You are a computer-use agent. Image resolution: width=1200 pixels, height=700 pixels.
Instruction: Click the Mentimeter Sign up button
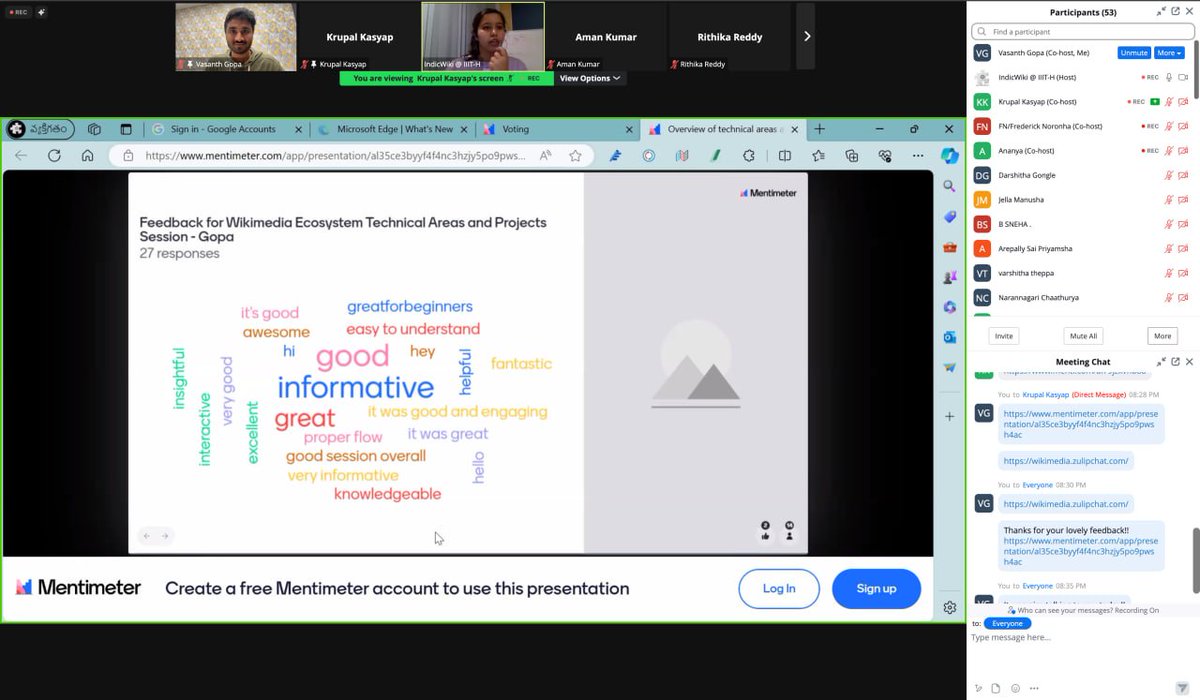click(x=876, y=589)
